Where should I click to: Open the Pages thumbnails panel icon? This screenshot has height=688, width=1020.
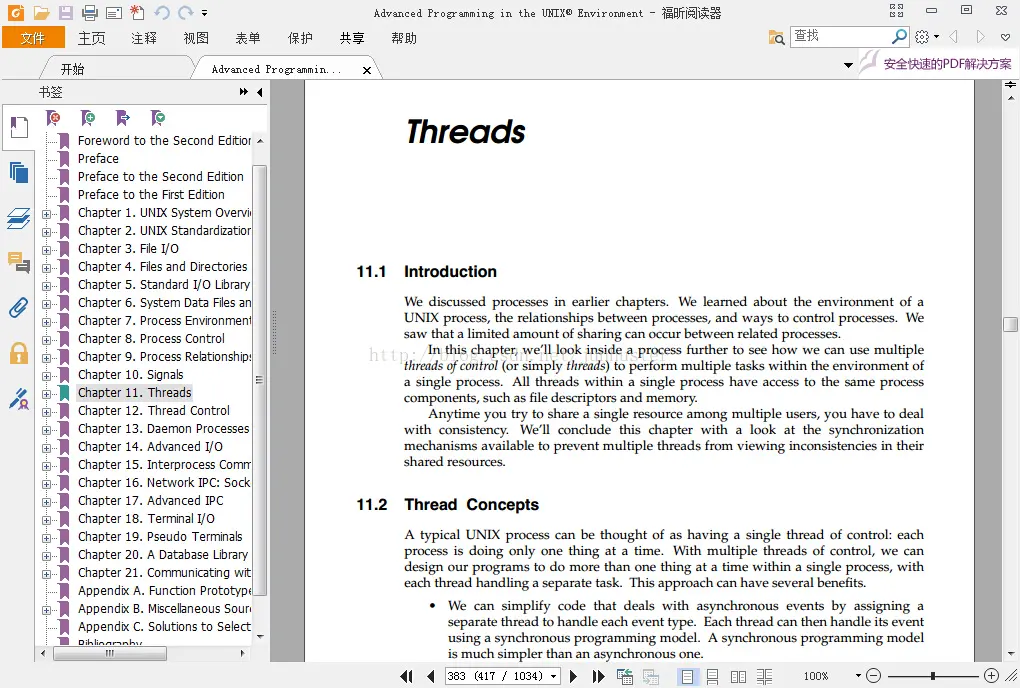19,172
